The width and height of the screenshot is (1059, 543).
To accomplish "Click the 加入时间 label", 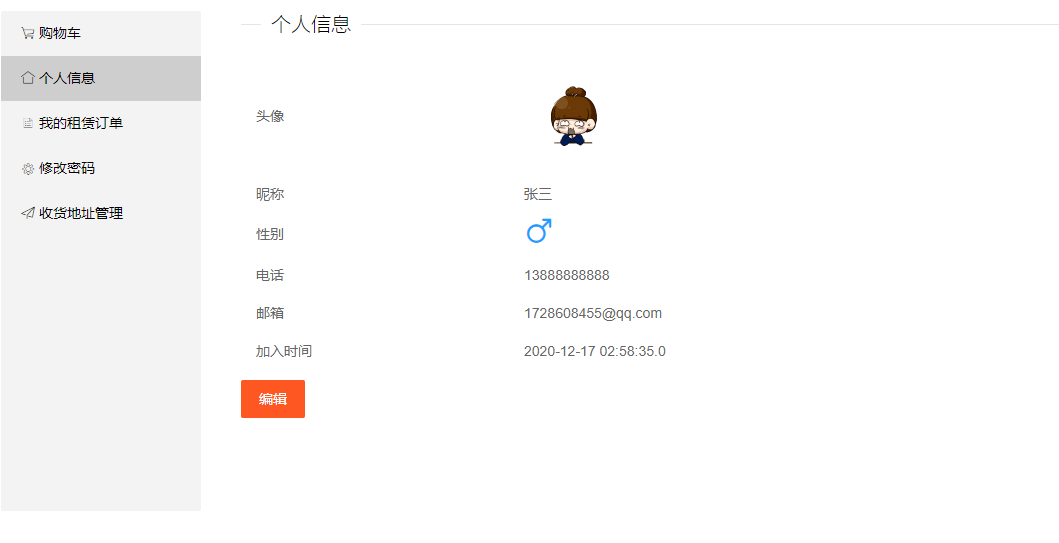I will point(284,351).
